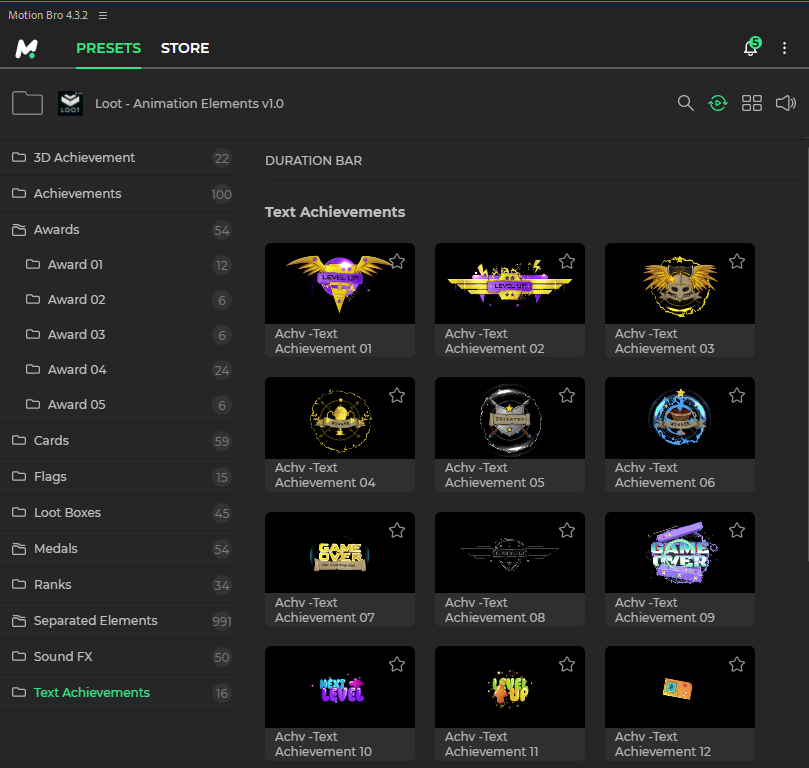Select the Text Achievement 11 Level Up thumbnail
The image size is (809, 768).
(510, 687)
